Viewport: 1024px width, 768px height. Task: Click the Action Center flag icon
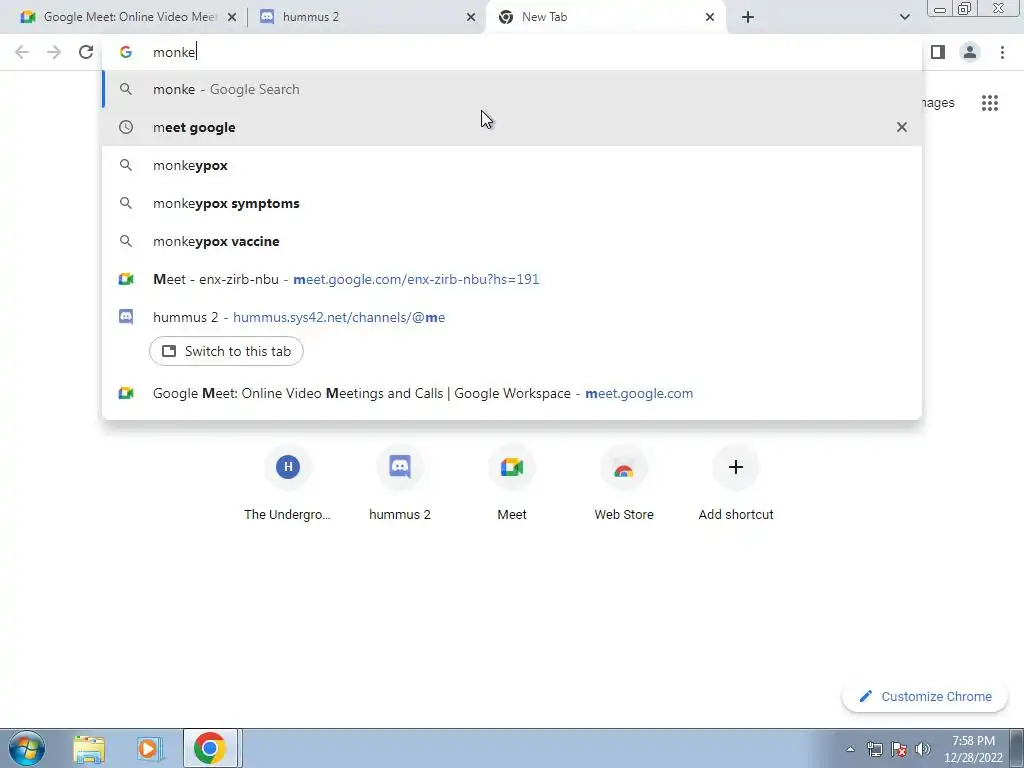[x=899, y=749]
